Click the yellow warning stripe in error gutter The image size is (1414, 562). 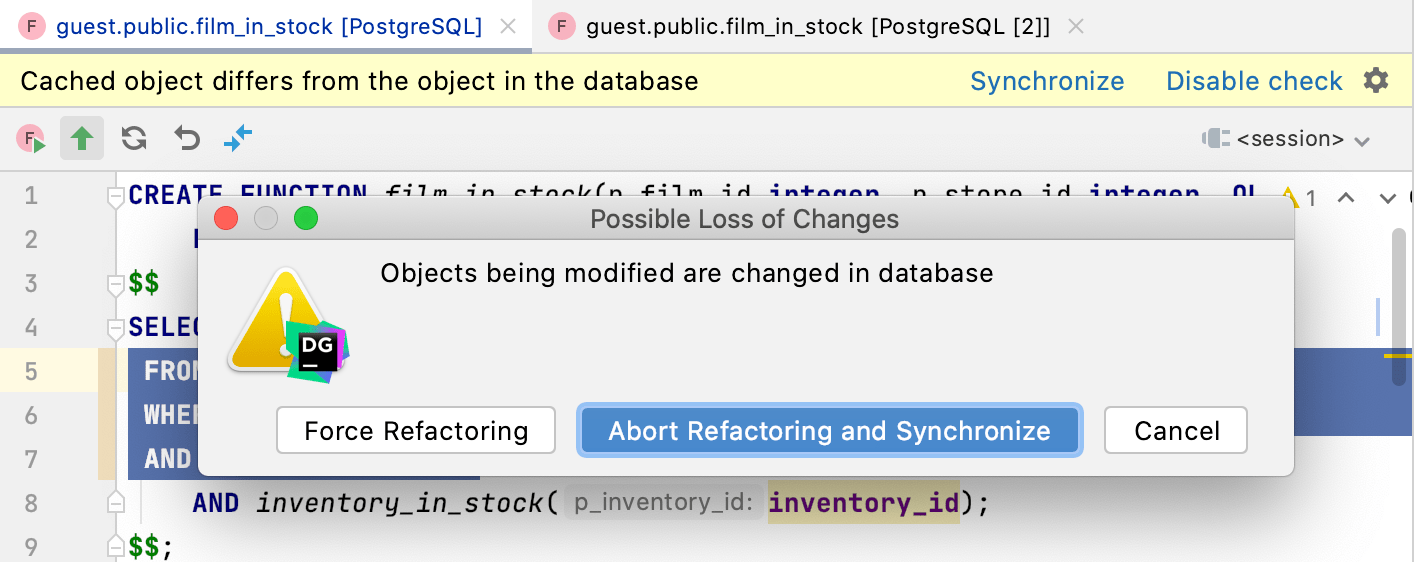pos(1398,355)
